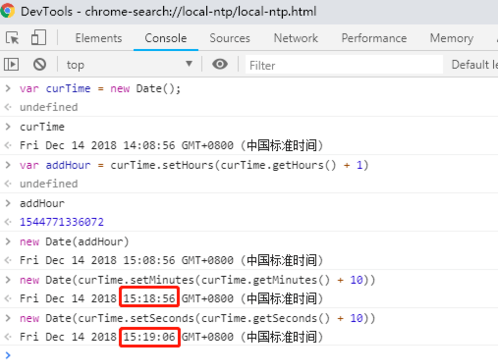Show the console sidebar
The width and height of the screenshot is (498, 364).
(11, 64)
